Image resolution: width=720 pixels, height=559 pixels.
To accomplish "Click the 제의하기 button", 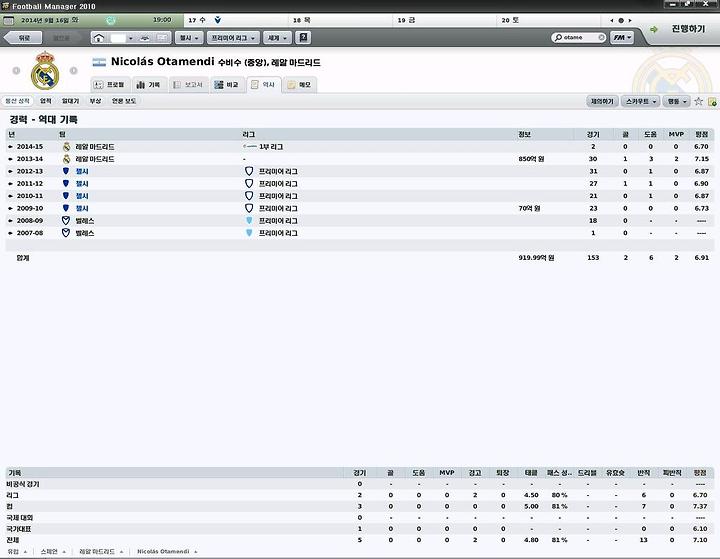I will (x=602, y=101).
